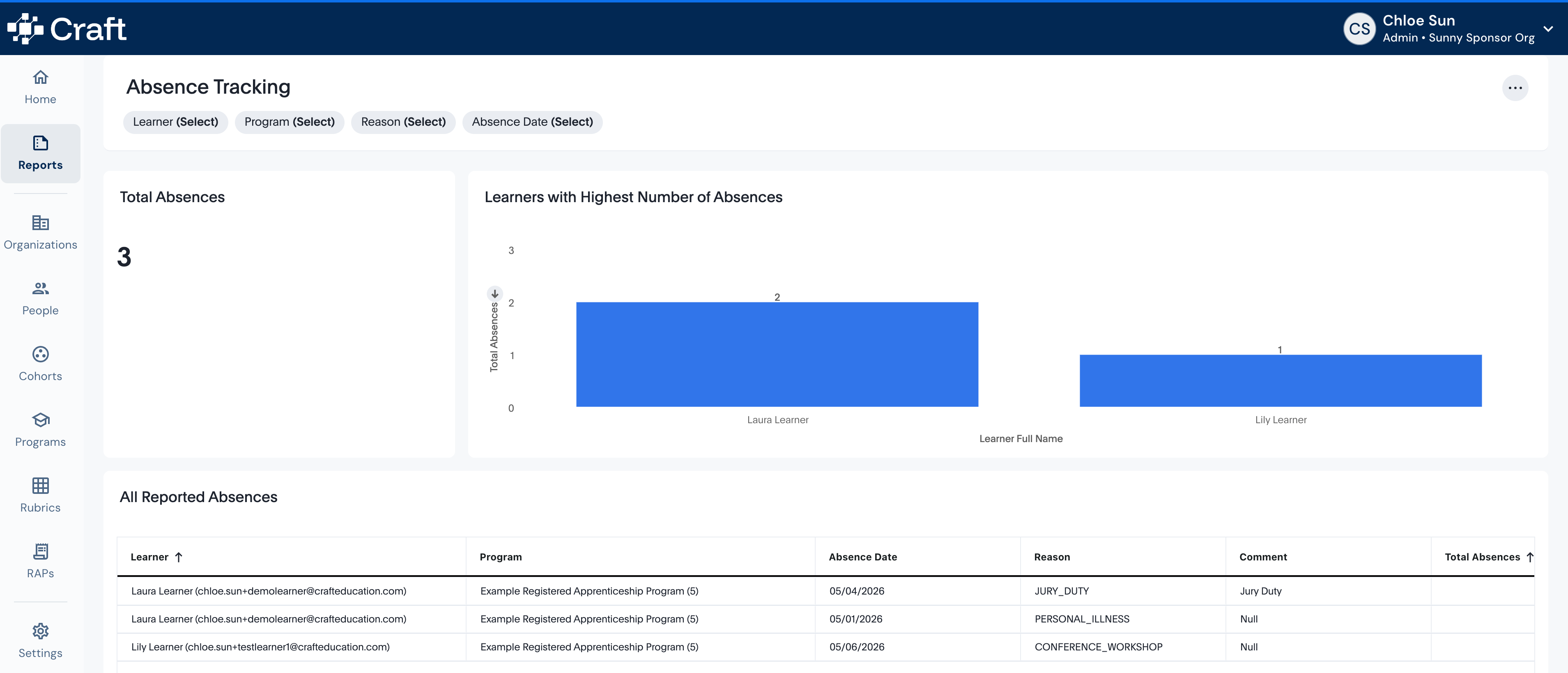The width and height of the screenshot is (1568, 673).
Task: Open the Absence Date (Select) filter
Action: tap(532, 122)
